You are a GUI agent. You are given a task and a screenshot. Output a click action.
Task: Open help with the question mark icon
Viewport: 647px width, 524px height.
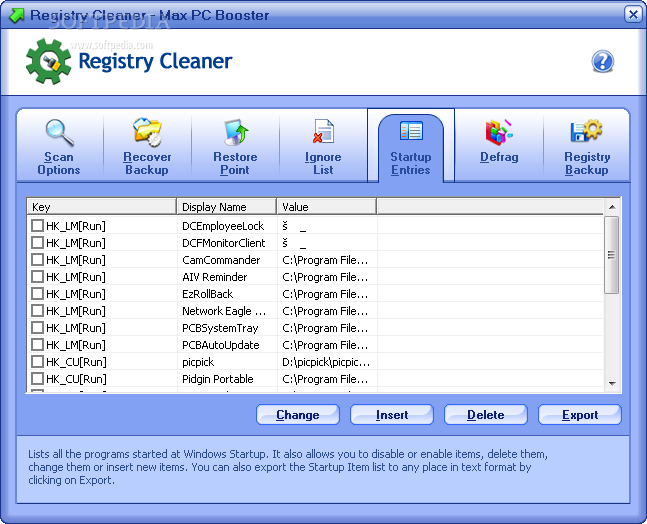602,61
